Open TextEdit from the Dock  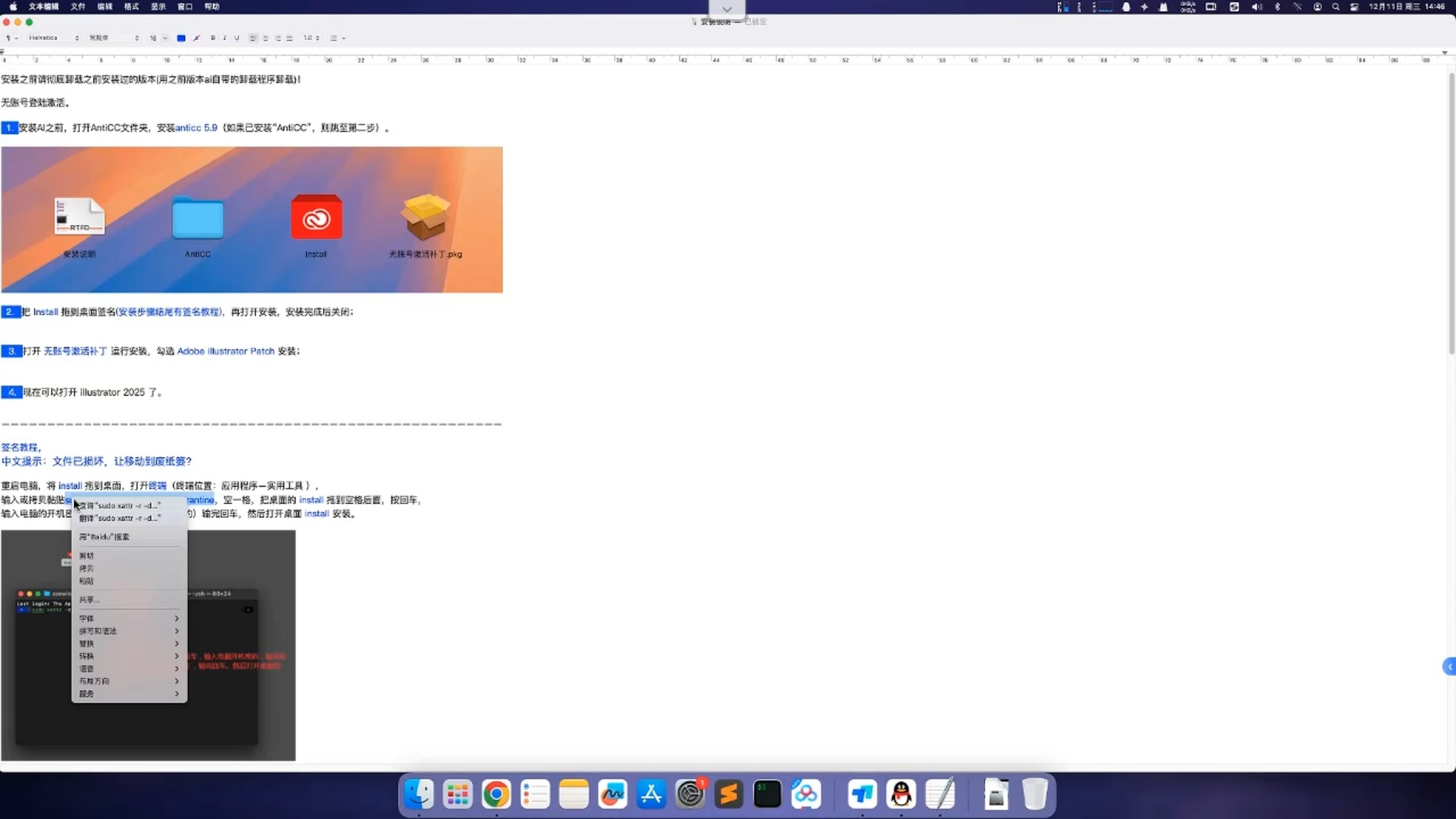[940, 794]
